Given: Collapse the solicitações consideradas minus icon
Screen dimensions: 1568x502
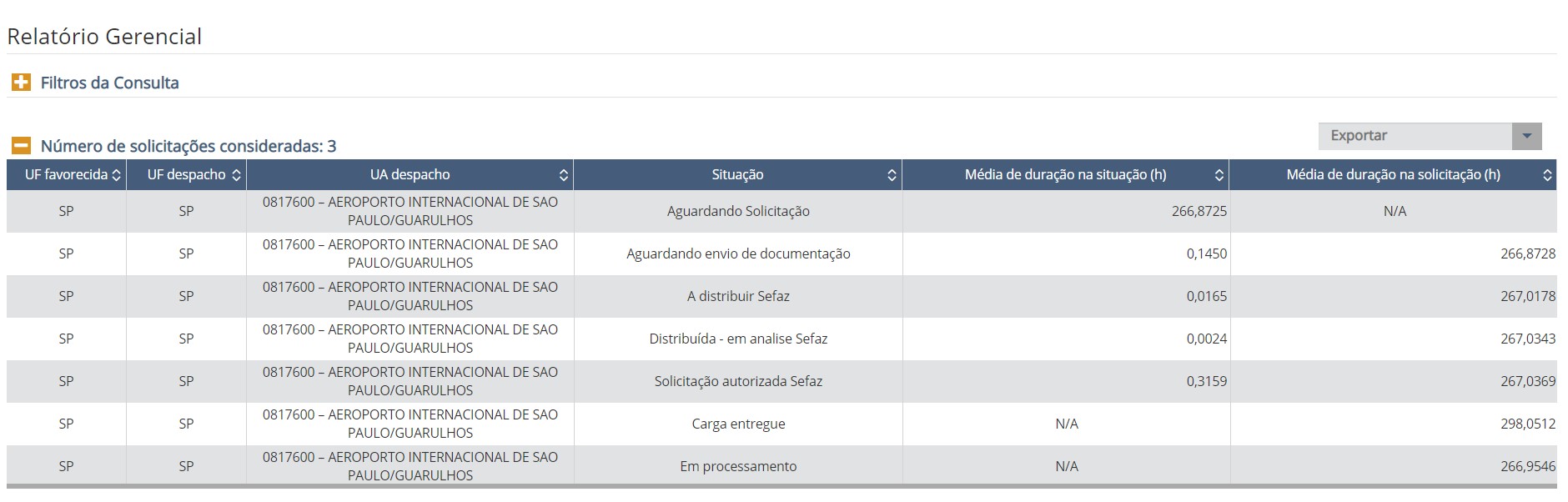Looking at the screenshot, I should [21, 146].
